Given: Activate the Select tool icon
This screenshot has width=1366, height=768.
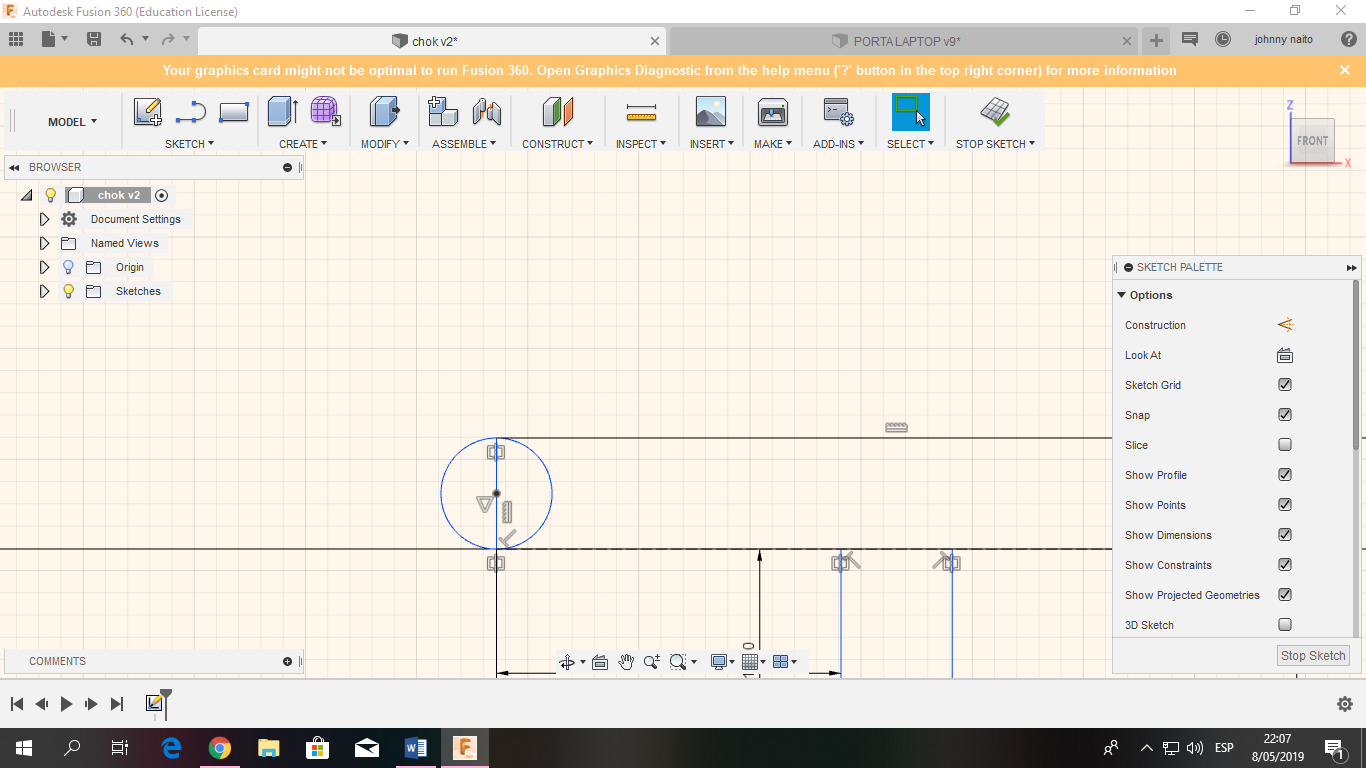Looking at the screenshot, I should pos(910,112).
